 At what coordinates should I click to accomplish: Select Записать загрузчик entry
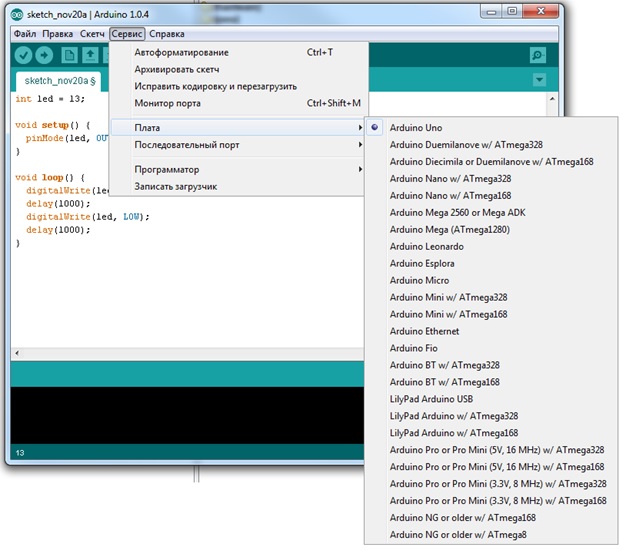(x=237, y=186)
